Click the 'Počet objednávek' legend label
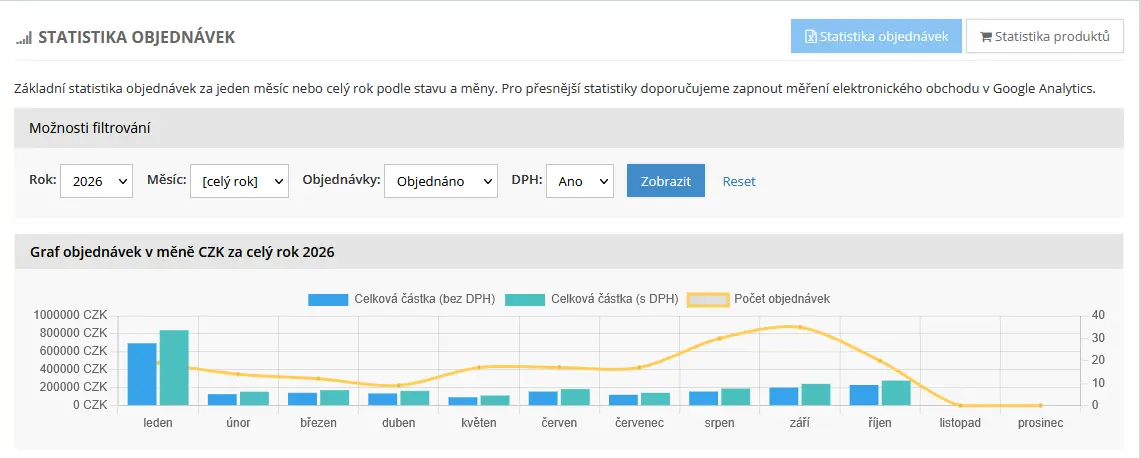 pos(782,299)
